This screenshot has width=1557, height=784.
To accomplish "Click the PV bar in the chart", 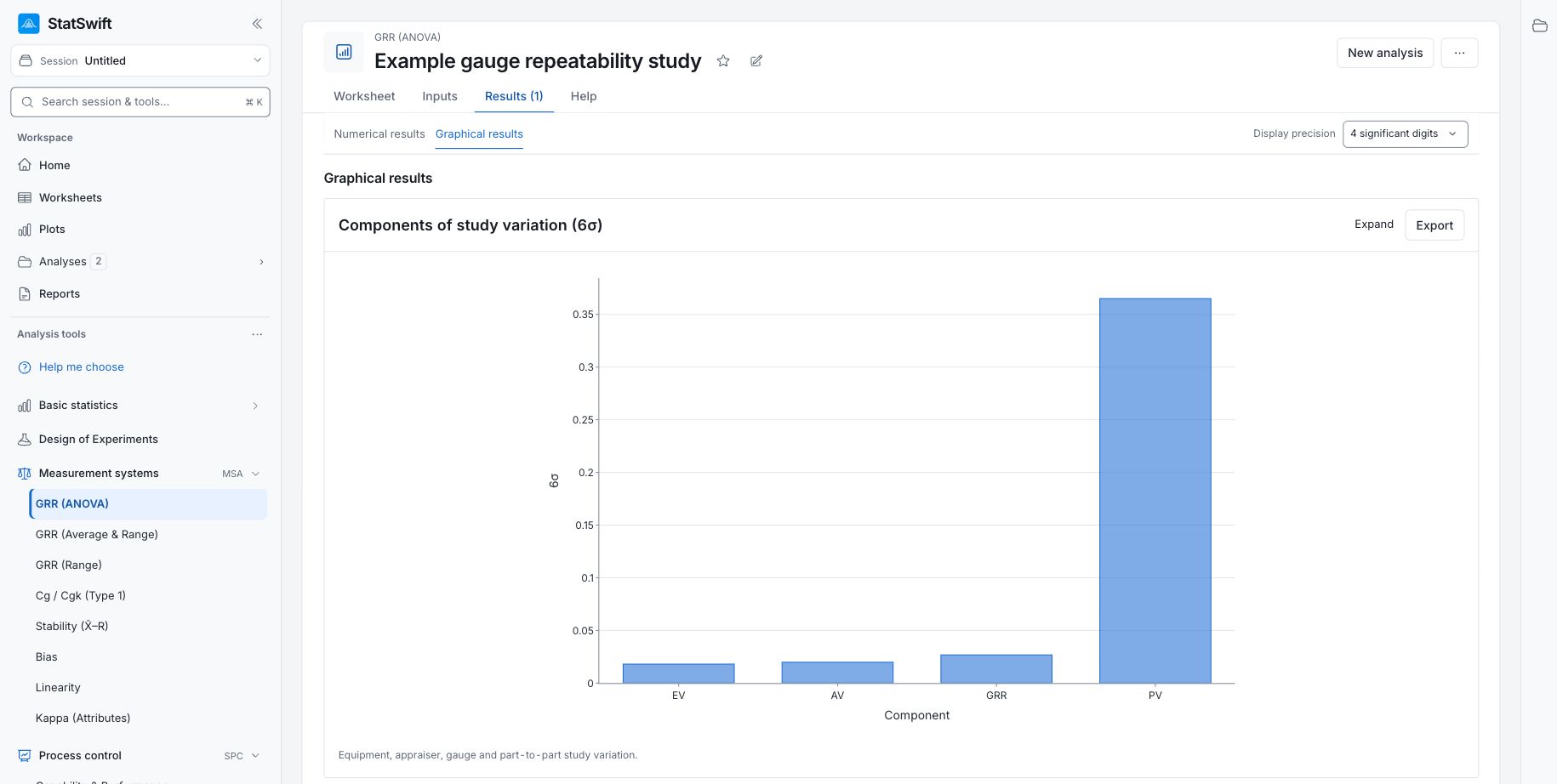I will [x=1155, y=491].
